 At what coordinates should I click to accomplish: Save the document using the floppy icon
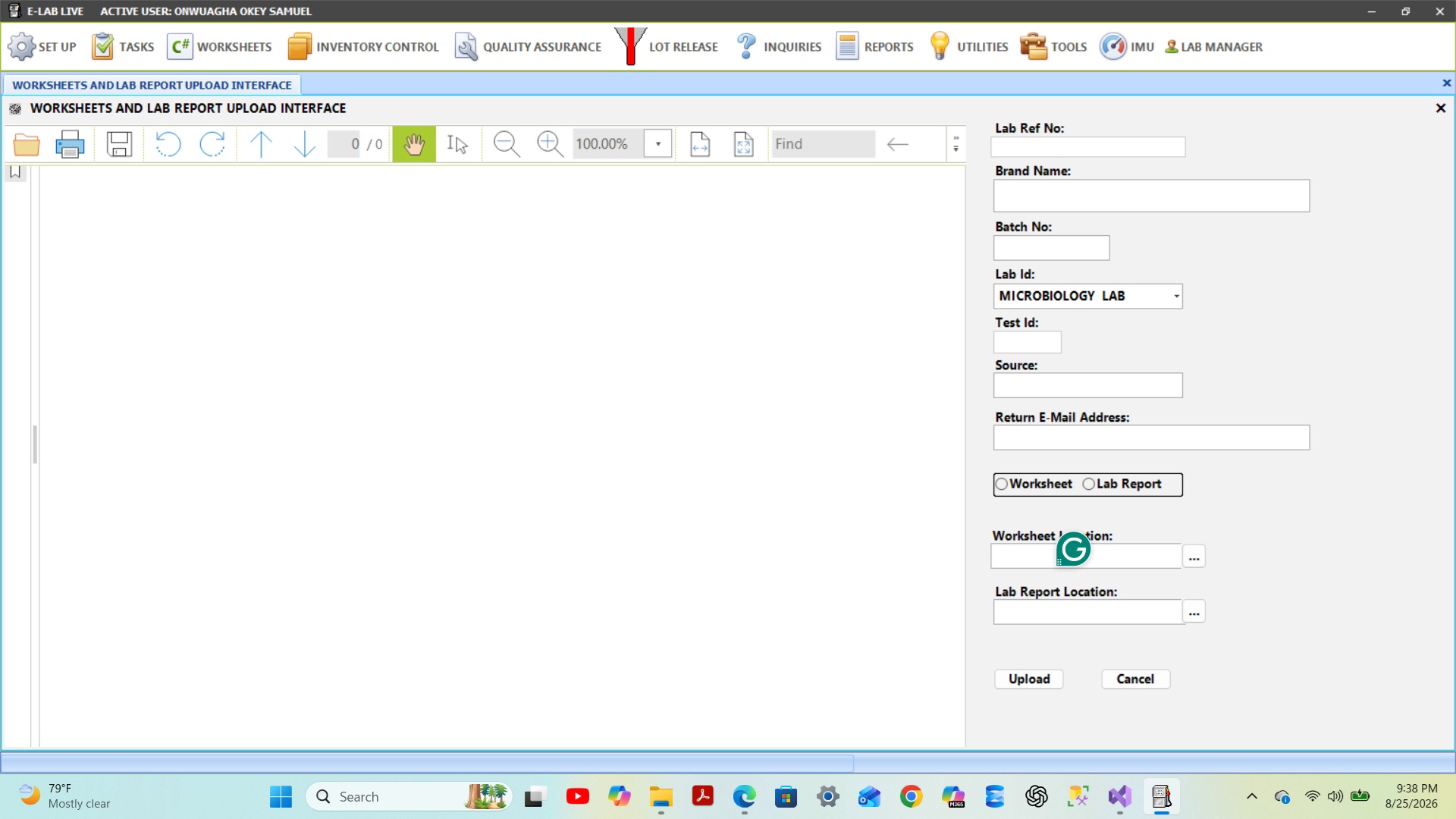tap(119, 144)
